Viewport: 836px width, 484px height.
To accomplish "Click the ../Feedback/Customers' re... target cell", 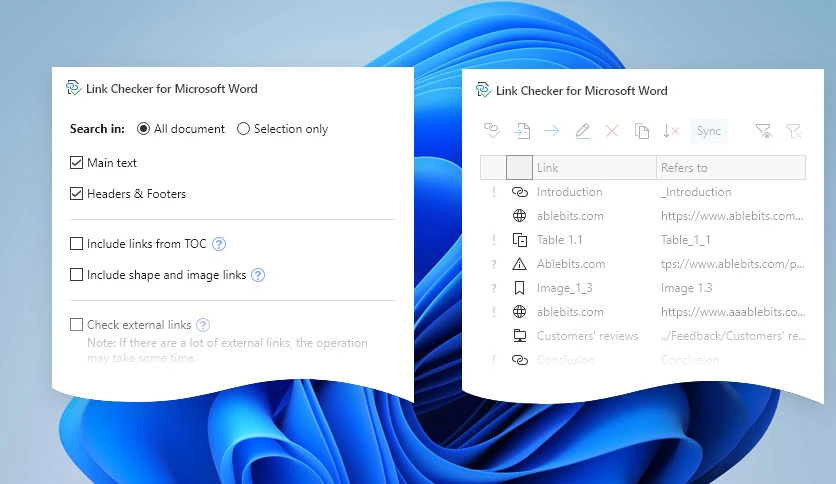I will coord(734,336).
